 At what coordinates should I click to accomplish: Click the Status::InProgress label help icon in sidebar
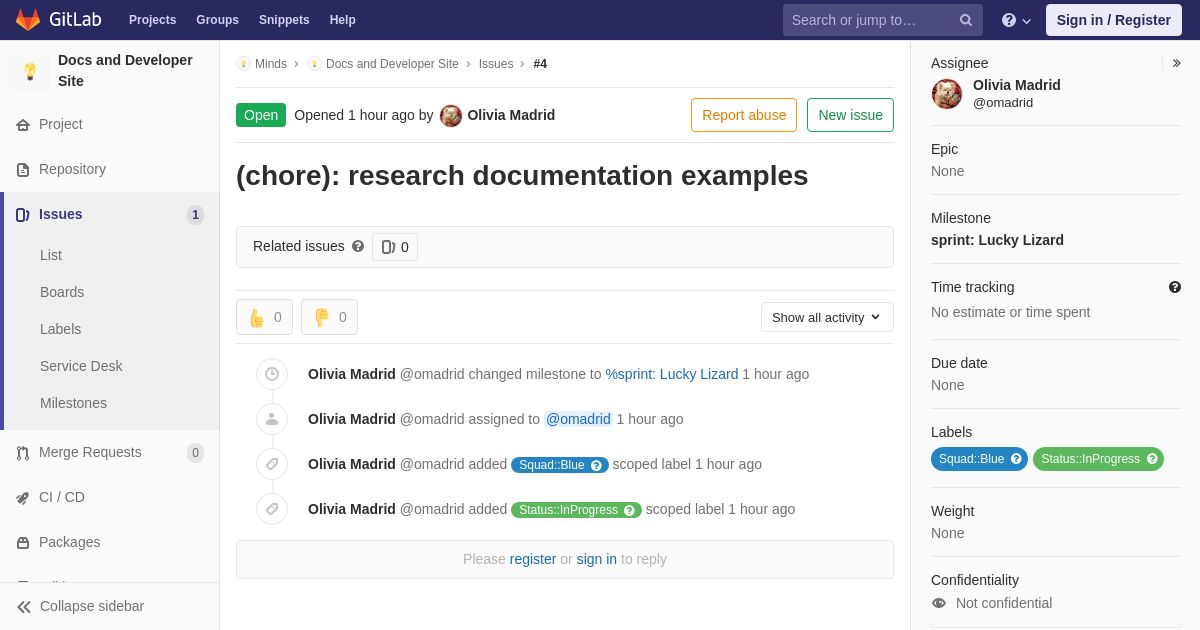[x=1152, y=459]
